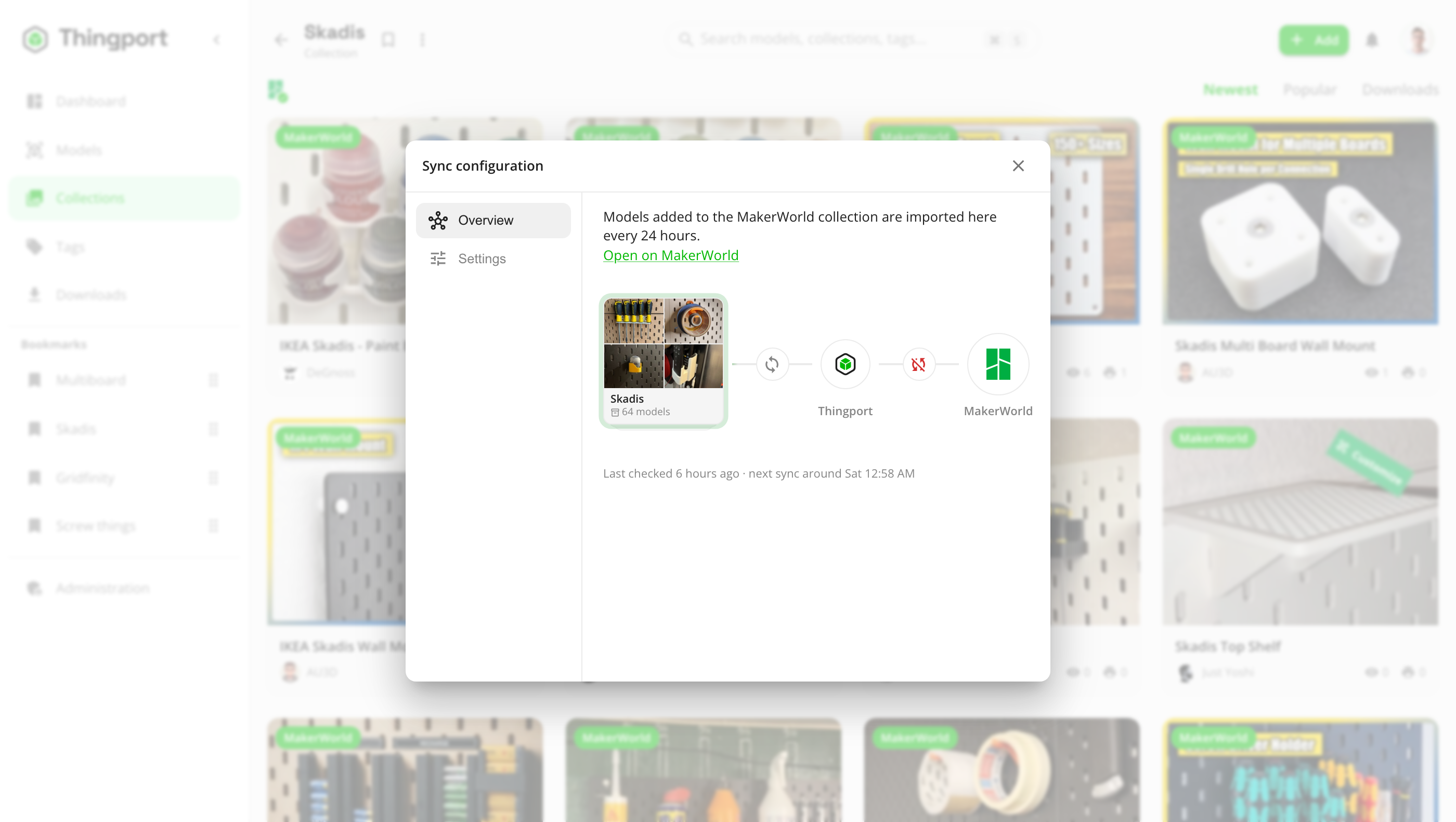Screen dimensions: 1456x822
Task: Open the three-dot menu beside Skadis title
Action: pos(422,40)
